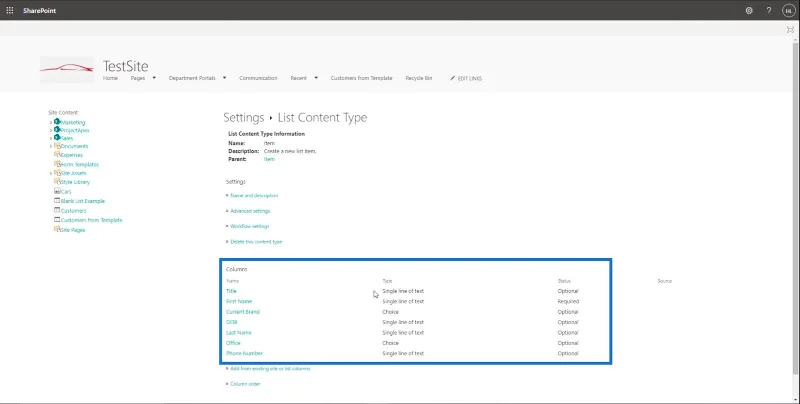The image size is (800, 404).
Task: Open Customers from Template in top navigation
Action: 361,78
